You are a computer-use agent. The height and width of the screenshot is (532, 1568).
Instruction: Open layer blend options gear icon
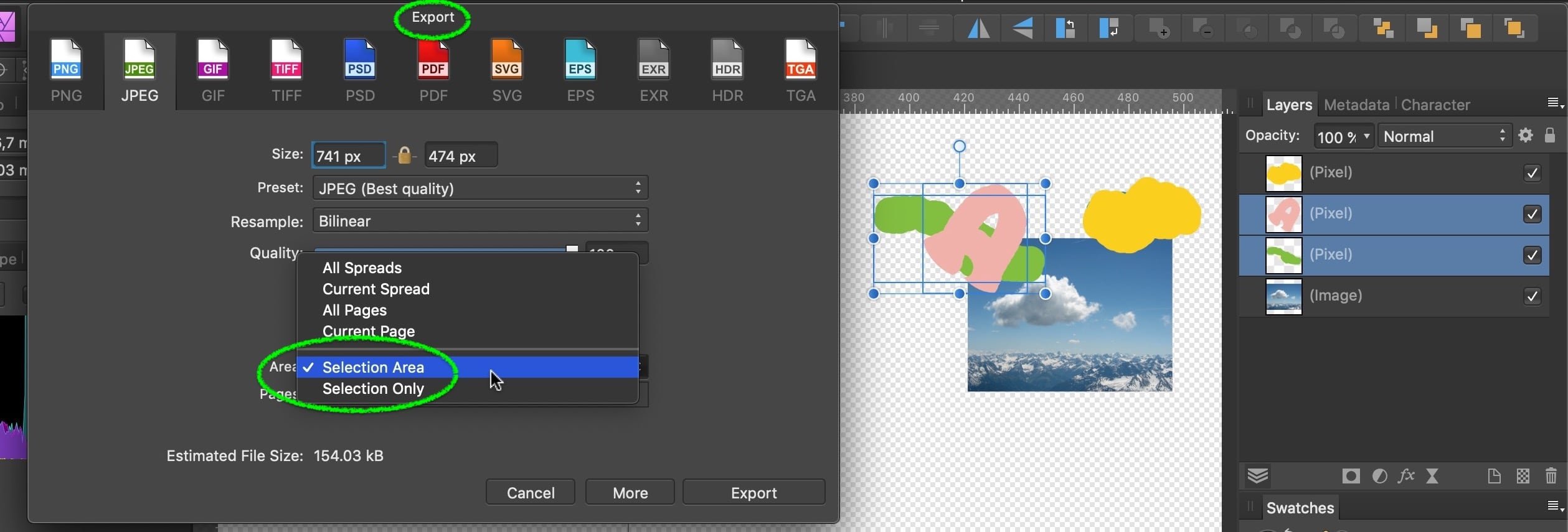coord(1526,136)
